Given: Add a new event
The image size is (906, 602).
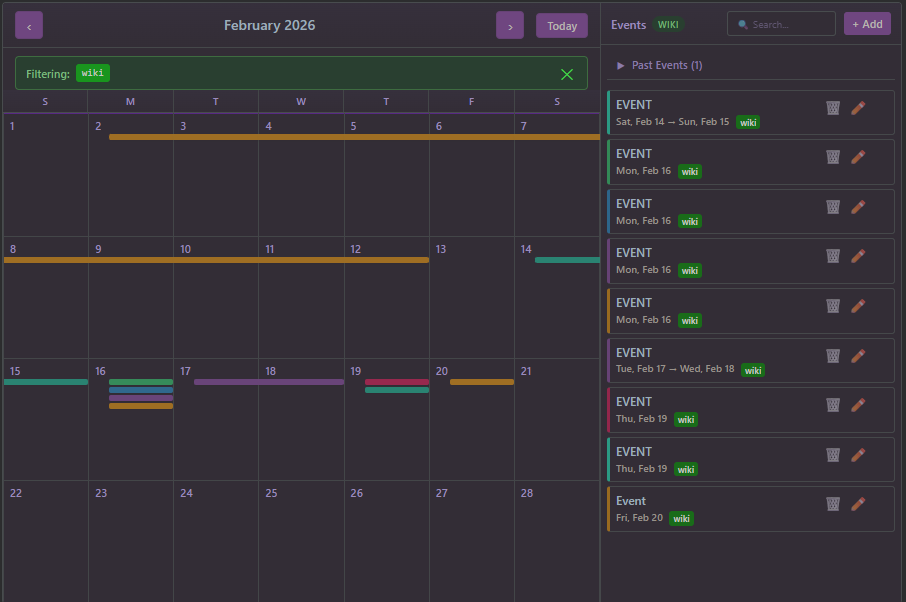Looking at the screenshot, I should coord(867,24).
